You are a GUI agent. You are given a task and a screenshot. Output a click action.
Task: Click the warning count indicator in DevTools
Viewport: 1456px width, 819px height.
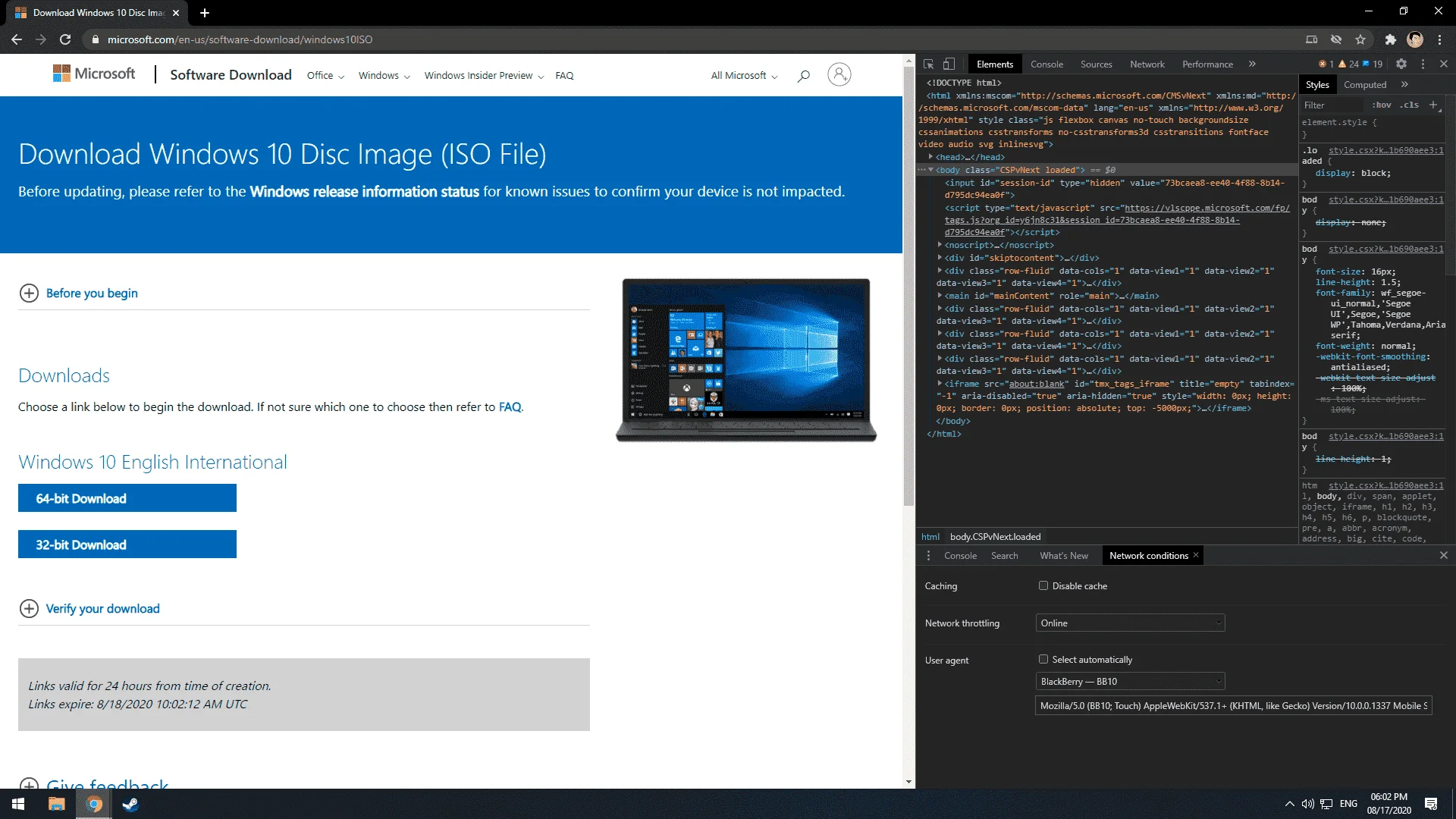tap(1348, 64)
